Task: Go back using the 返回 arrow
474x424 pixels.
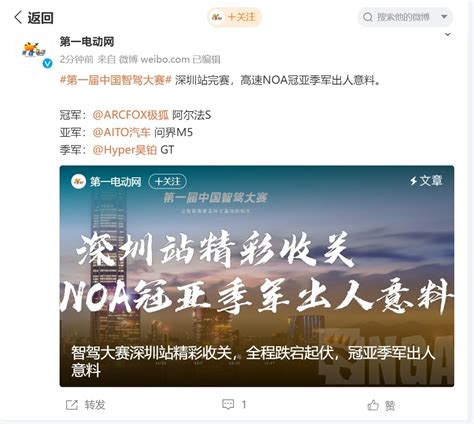Action: (x=18, y=17)
